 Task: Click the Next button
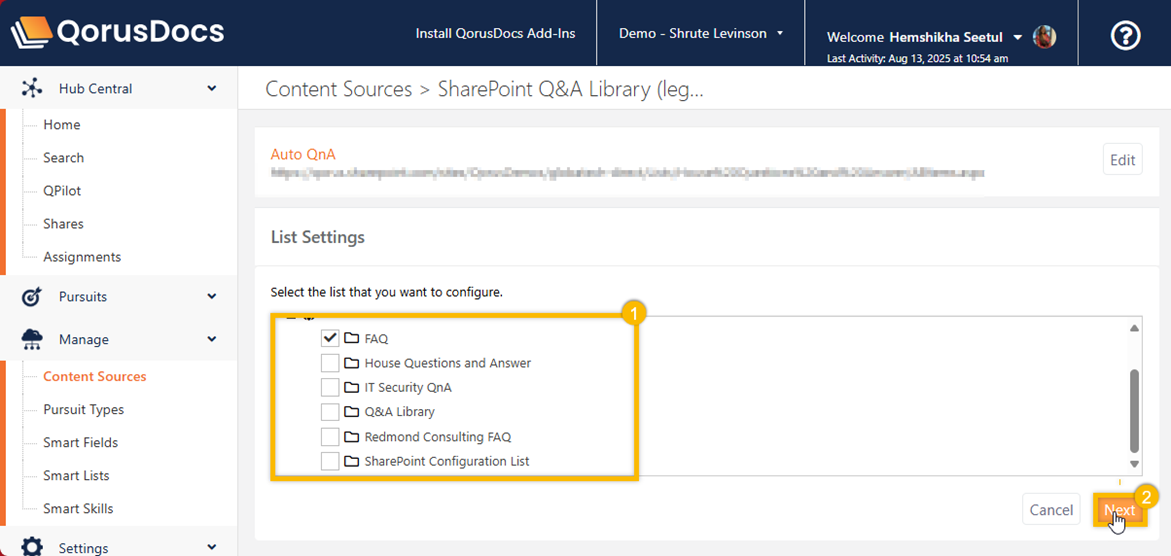click(1119, 510)
